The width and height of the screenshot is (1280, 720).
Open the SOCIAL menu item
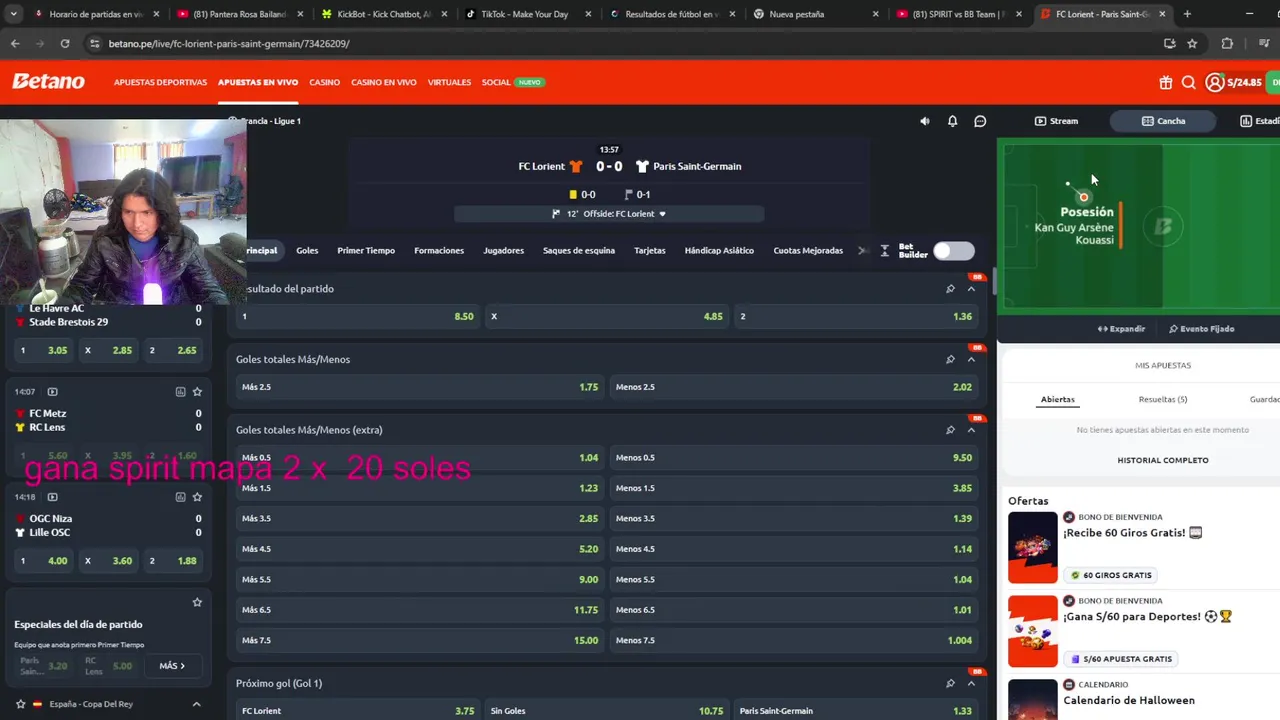point(496,82)
